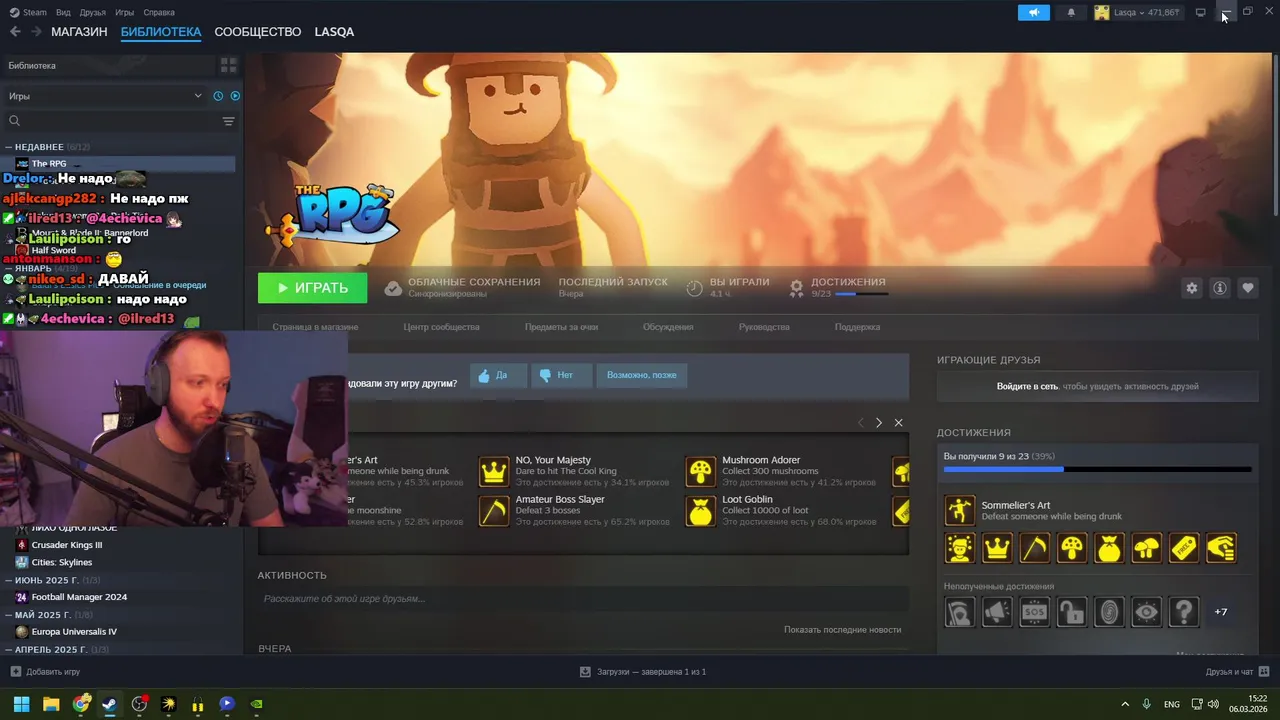Switch to Big Picture mode via the monitor icon
Image resolution: width=1280 pixels, height=720 pixels.
point(1200,13)
